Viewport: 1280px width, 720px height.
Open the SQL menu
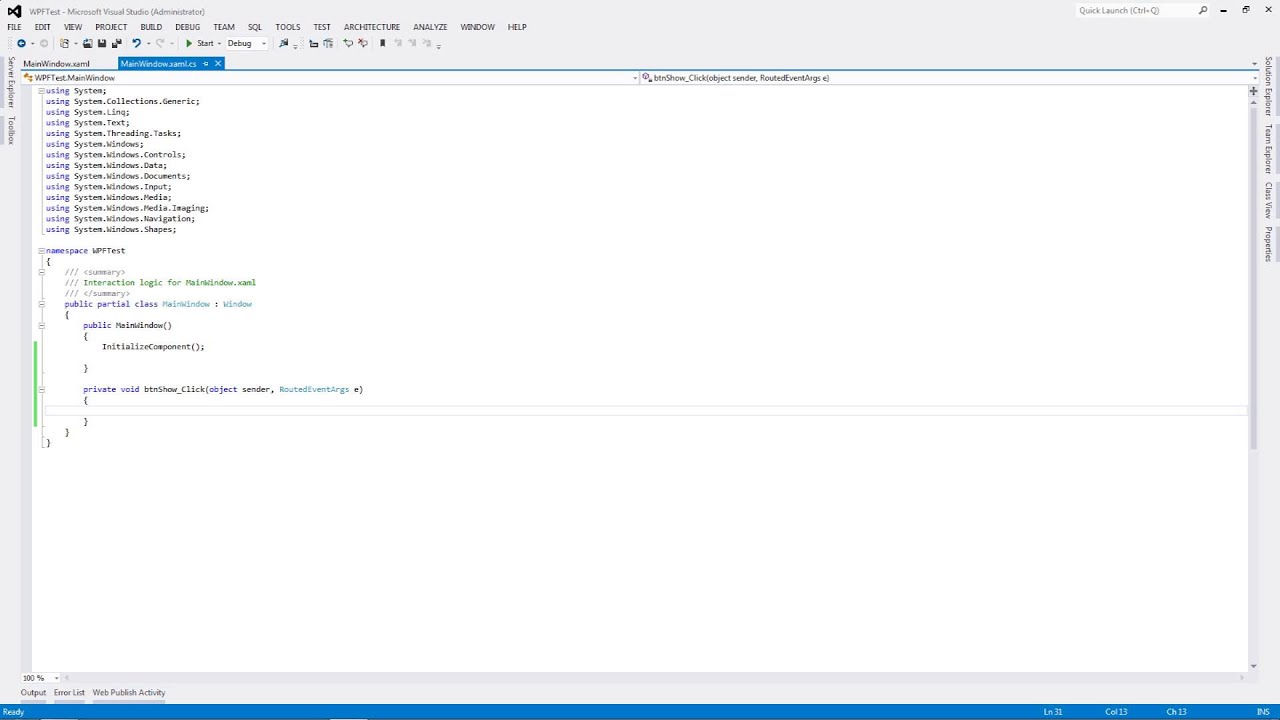255,27
